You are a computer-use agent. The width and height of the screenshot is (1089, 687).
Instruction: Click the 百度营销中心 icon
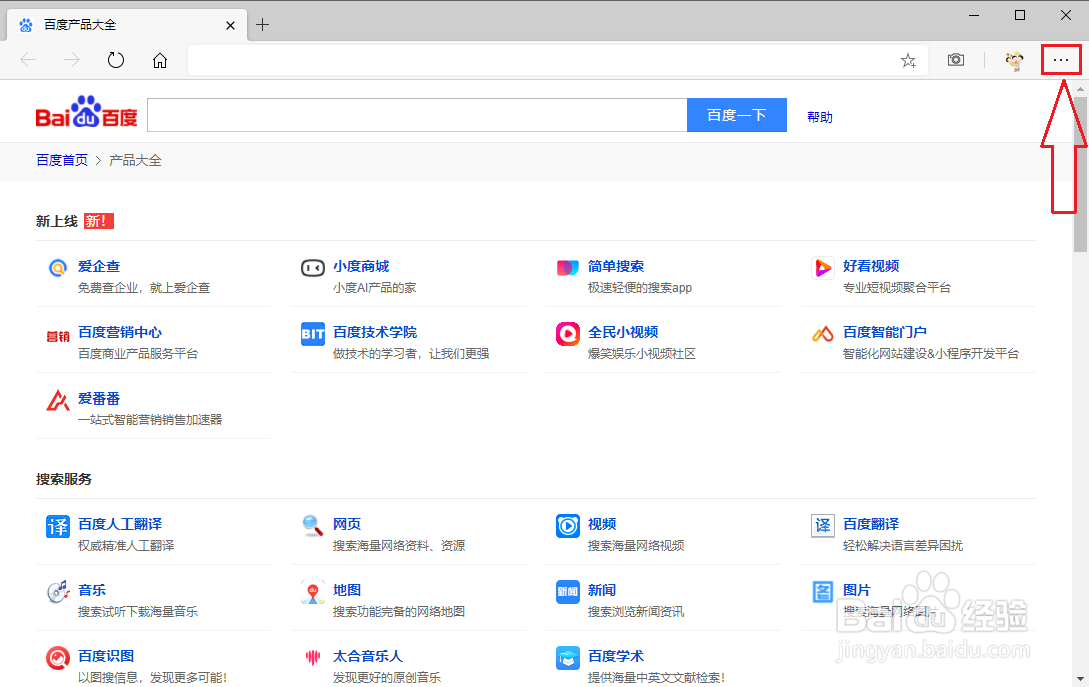[58, 336]
